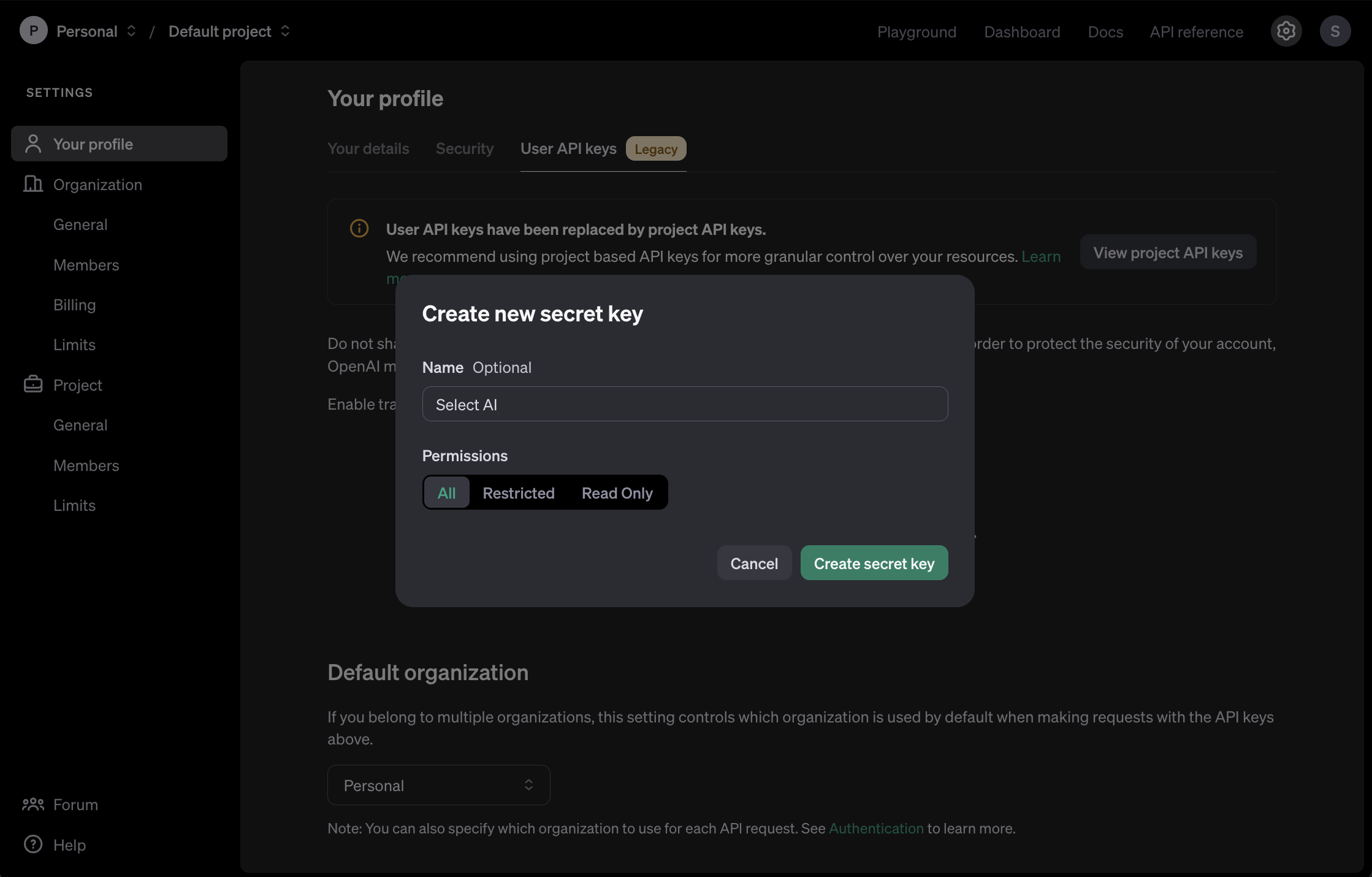This screenshot has height=877, width=1372.
Task: Click the Organization building icon
Action: coord(32,184)
